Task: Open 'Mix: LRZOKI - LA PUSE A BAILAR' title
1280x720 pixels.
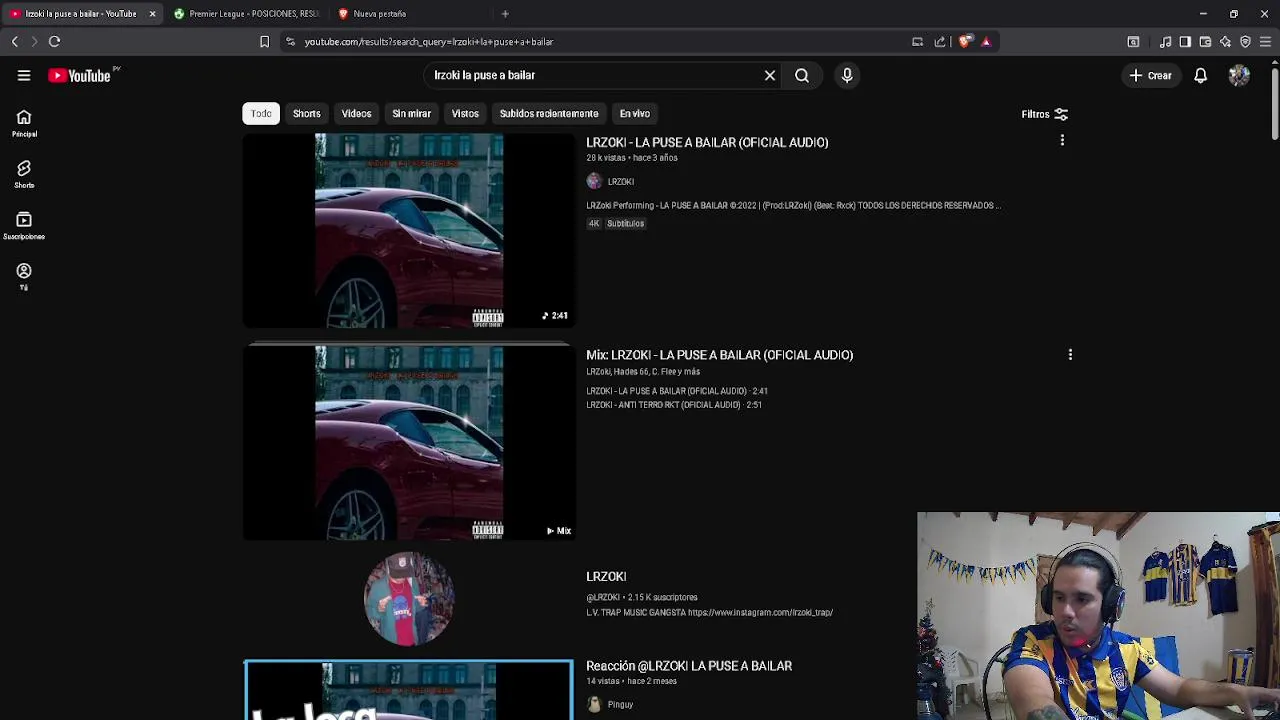Action: point(719,355)
